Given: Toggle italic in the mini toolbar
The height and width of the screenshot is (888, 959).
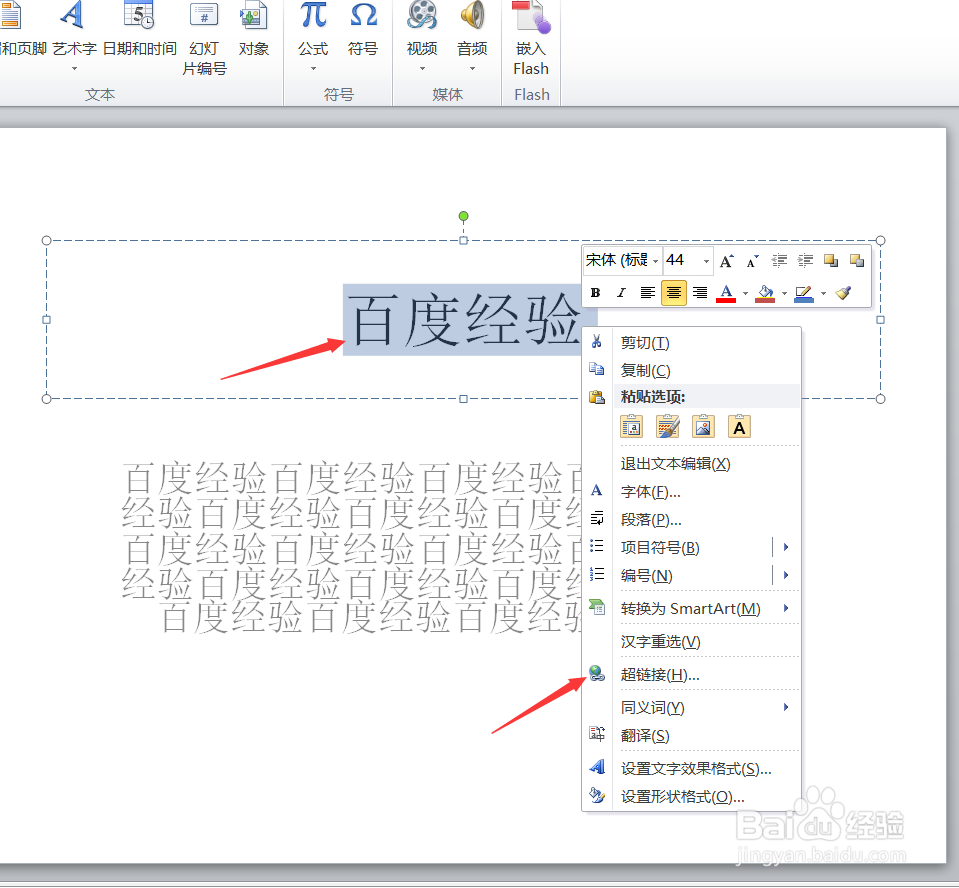Looking at the screenshot, I should tap(621, 293).
